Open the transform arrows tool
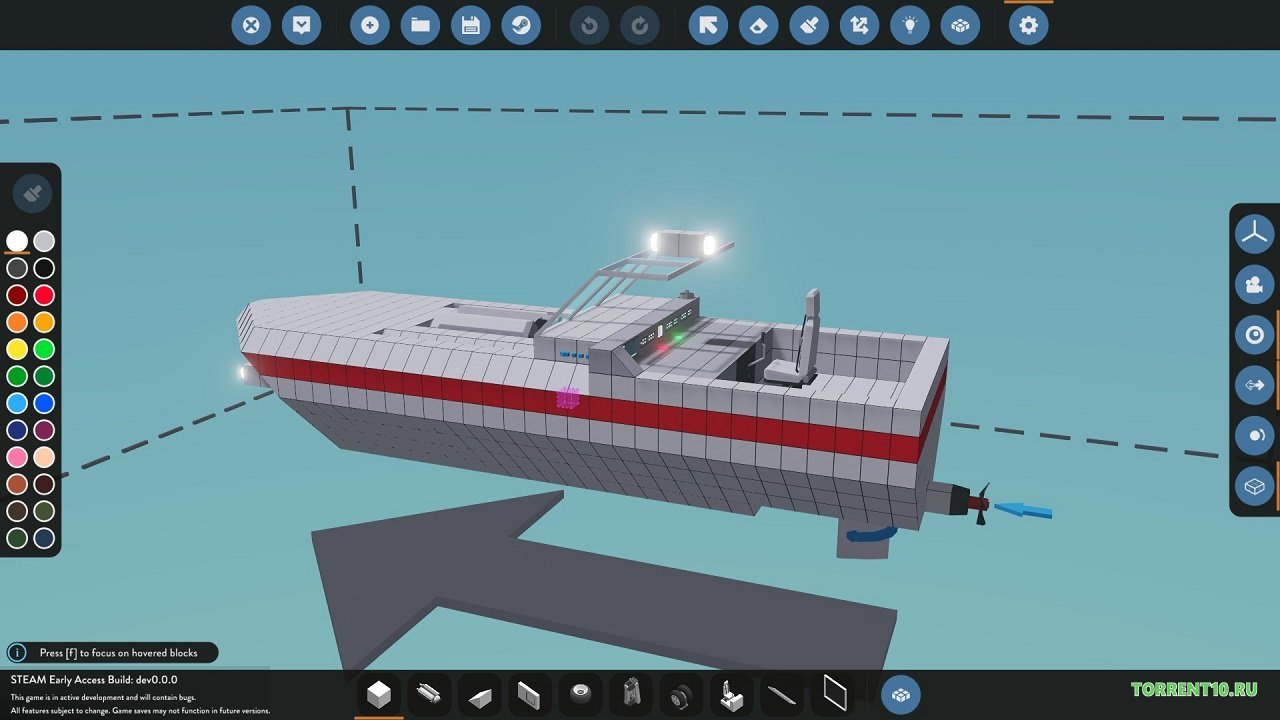This screenshot has width=1280, height=720. click(x=858, y=26)
